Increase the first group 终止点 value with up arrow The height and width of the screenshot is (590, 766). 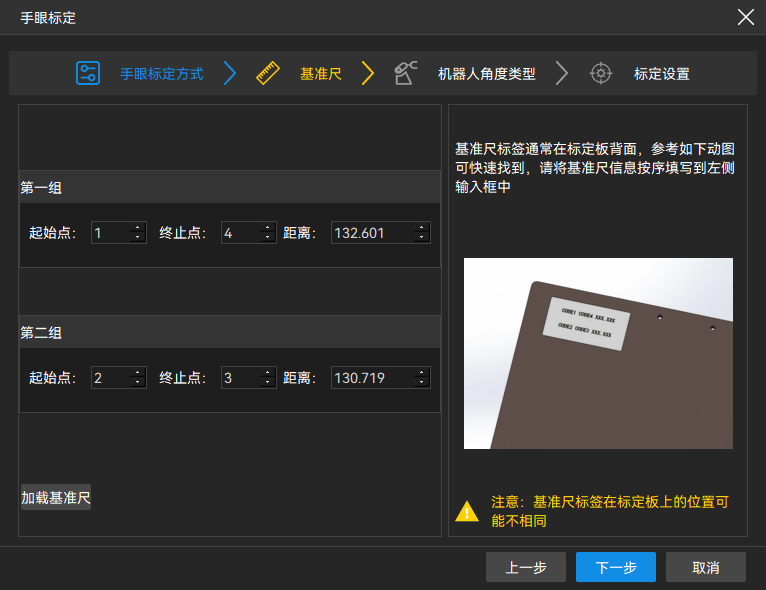[267, 228]
